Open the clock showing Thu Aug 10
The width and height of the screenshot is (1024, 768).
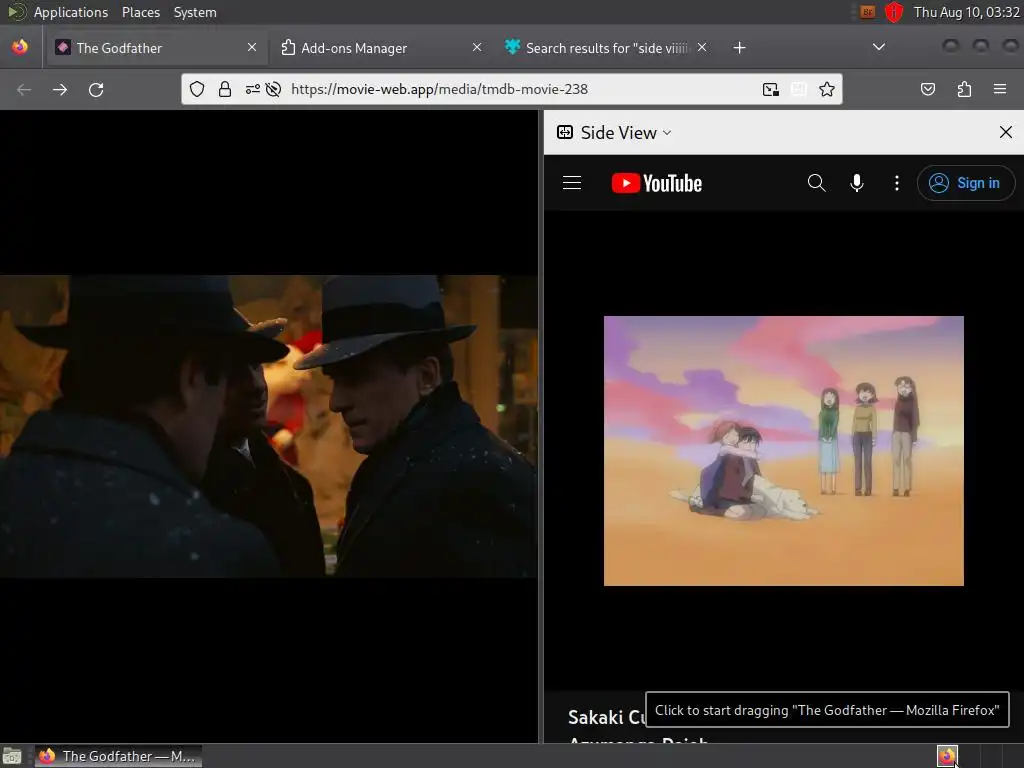pos(967,12)
